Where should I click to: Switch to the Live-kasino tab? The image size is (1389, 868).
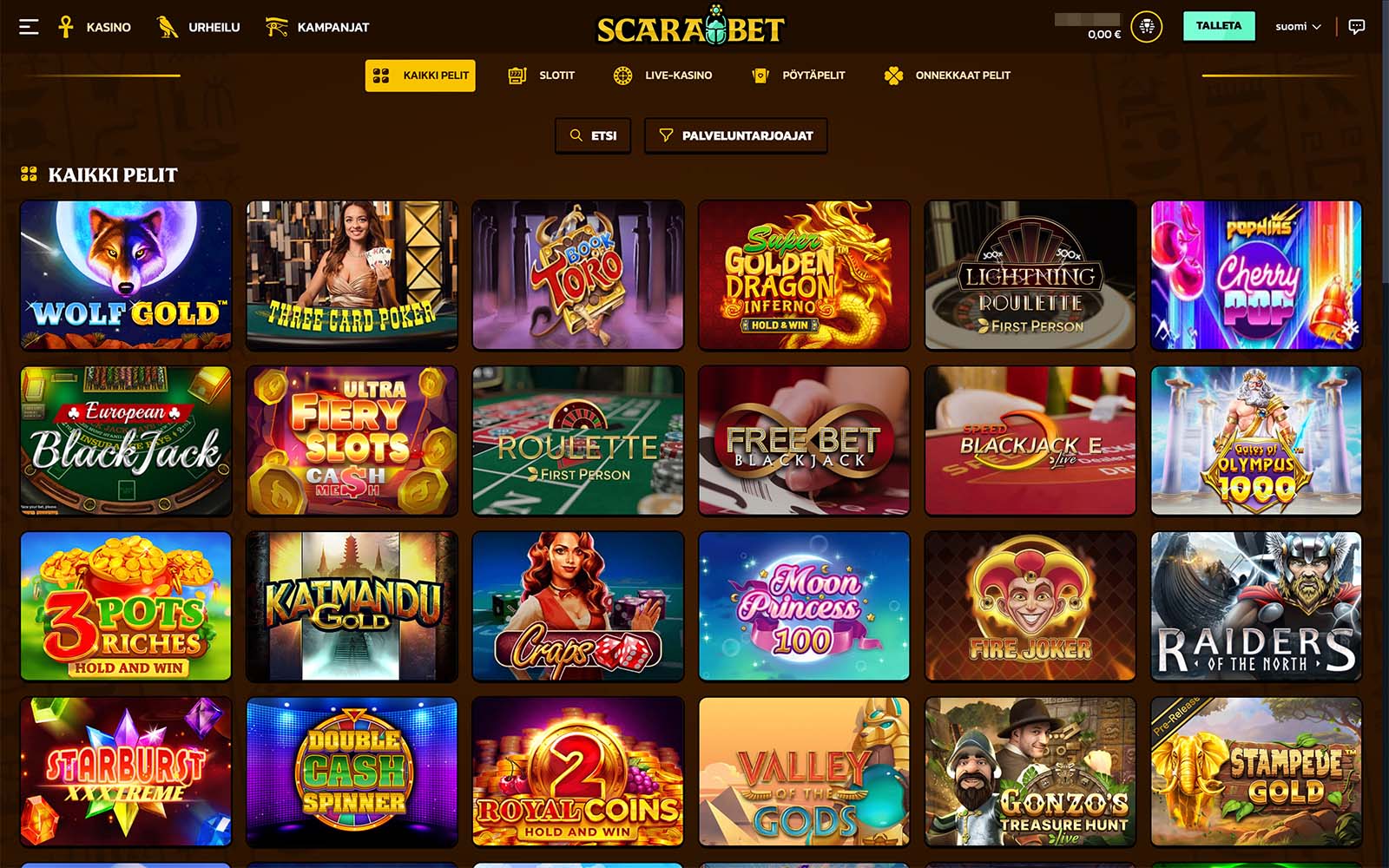tap(662, 76)
